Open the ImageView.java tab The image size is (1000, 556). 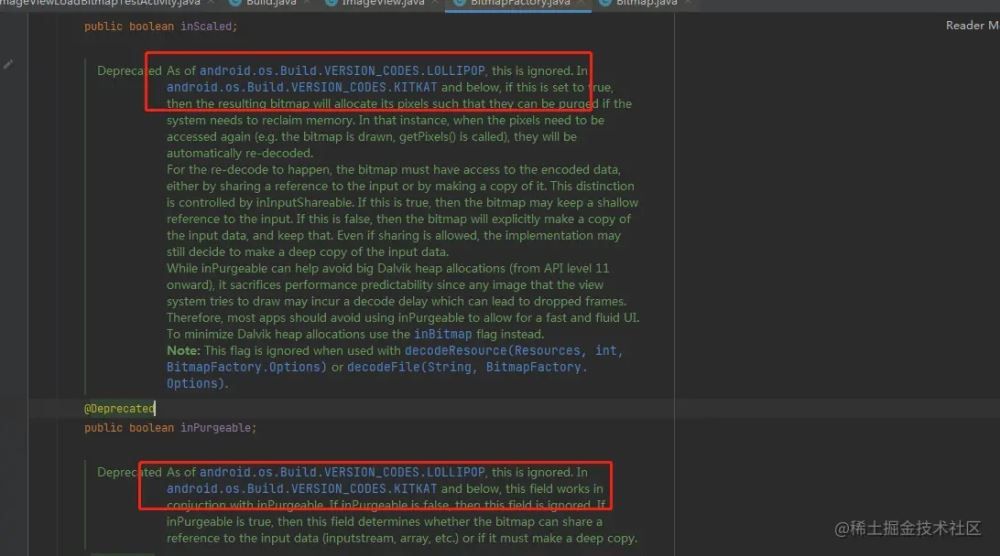pyautogui.click(x=383, y=3)
